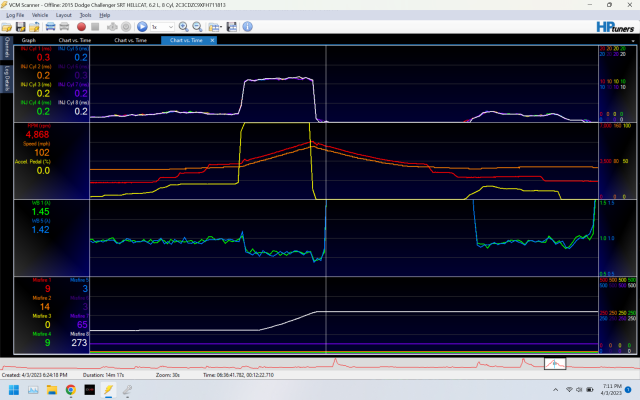
Task: Click the viewport marker on overview timeline
Action: 555,363
